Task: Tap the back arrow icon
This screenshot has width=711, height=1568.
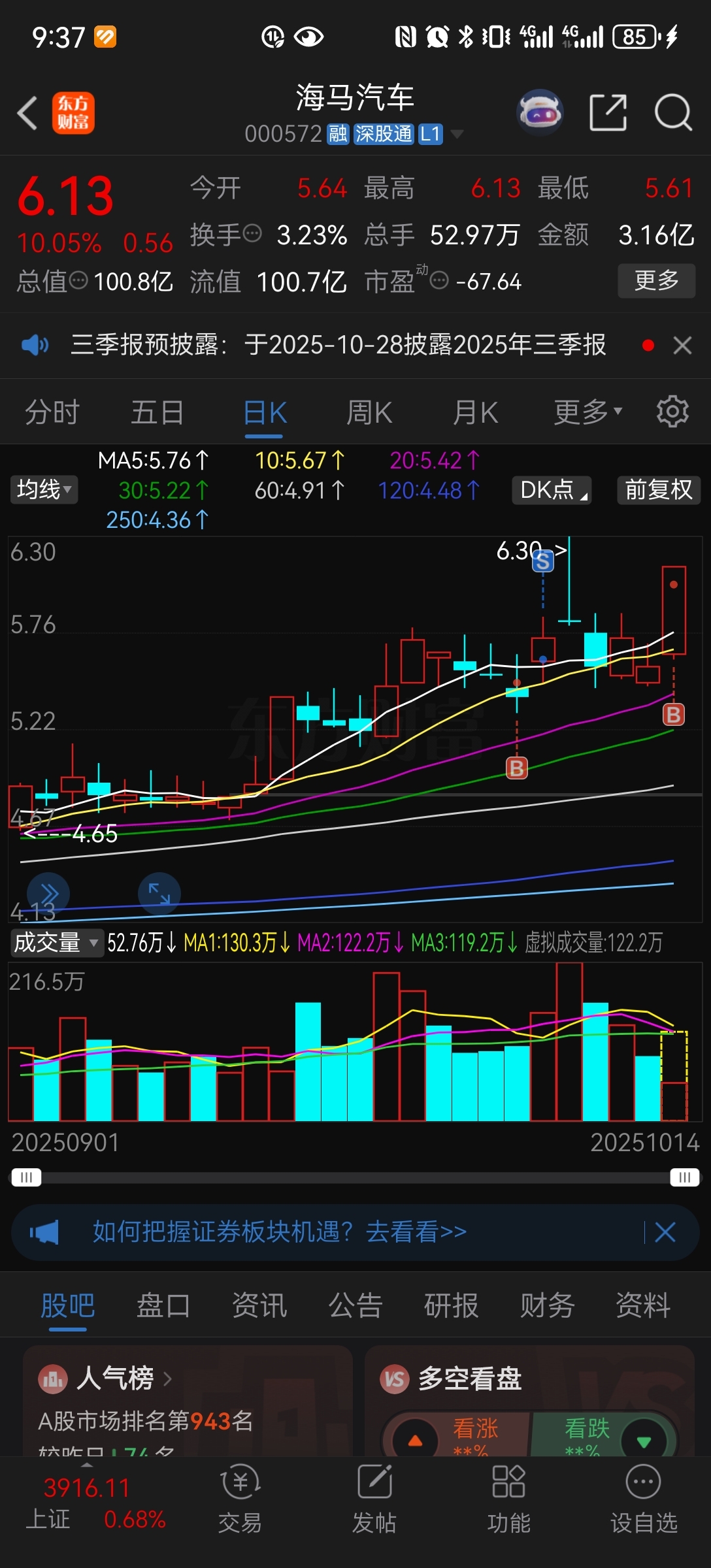Action: [27, 113]
